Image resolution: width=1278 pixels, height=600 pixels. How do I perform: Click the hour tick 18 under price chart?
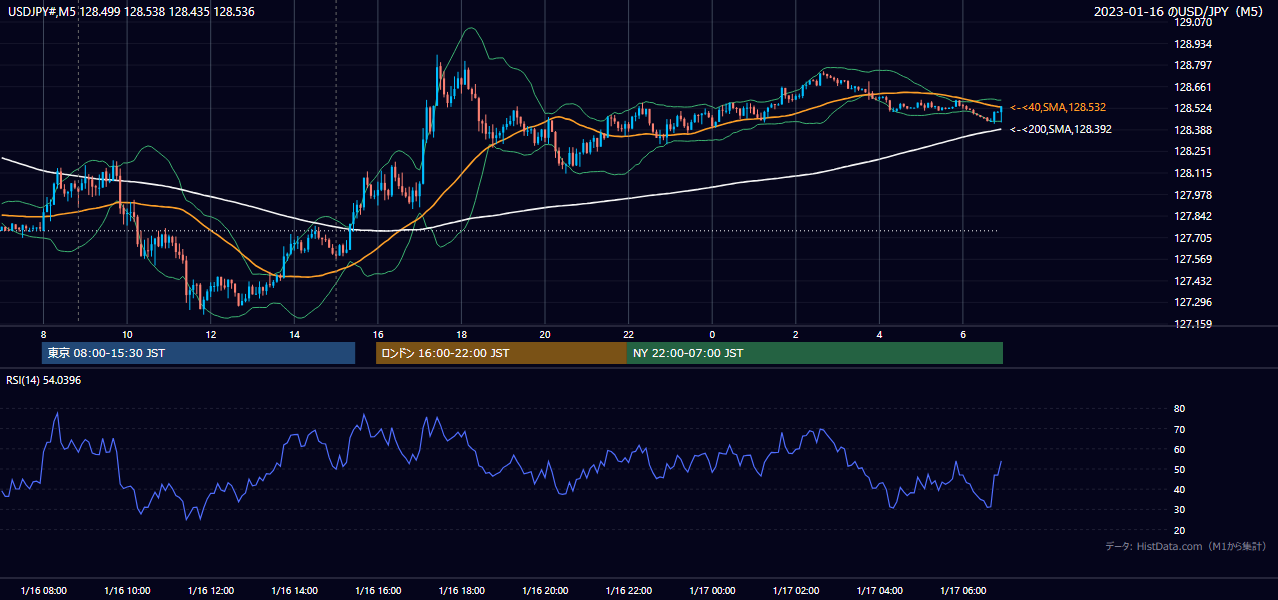coord(461,333)
